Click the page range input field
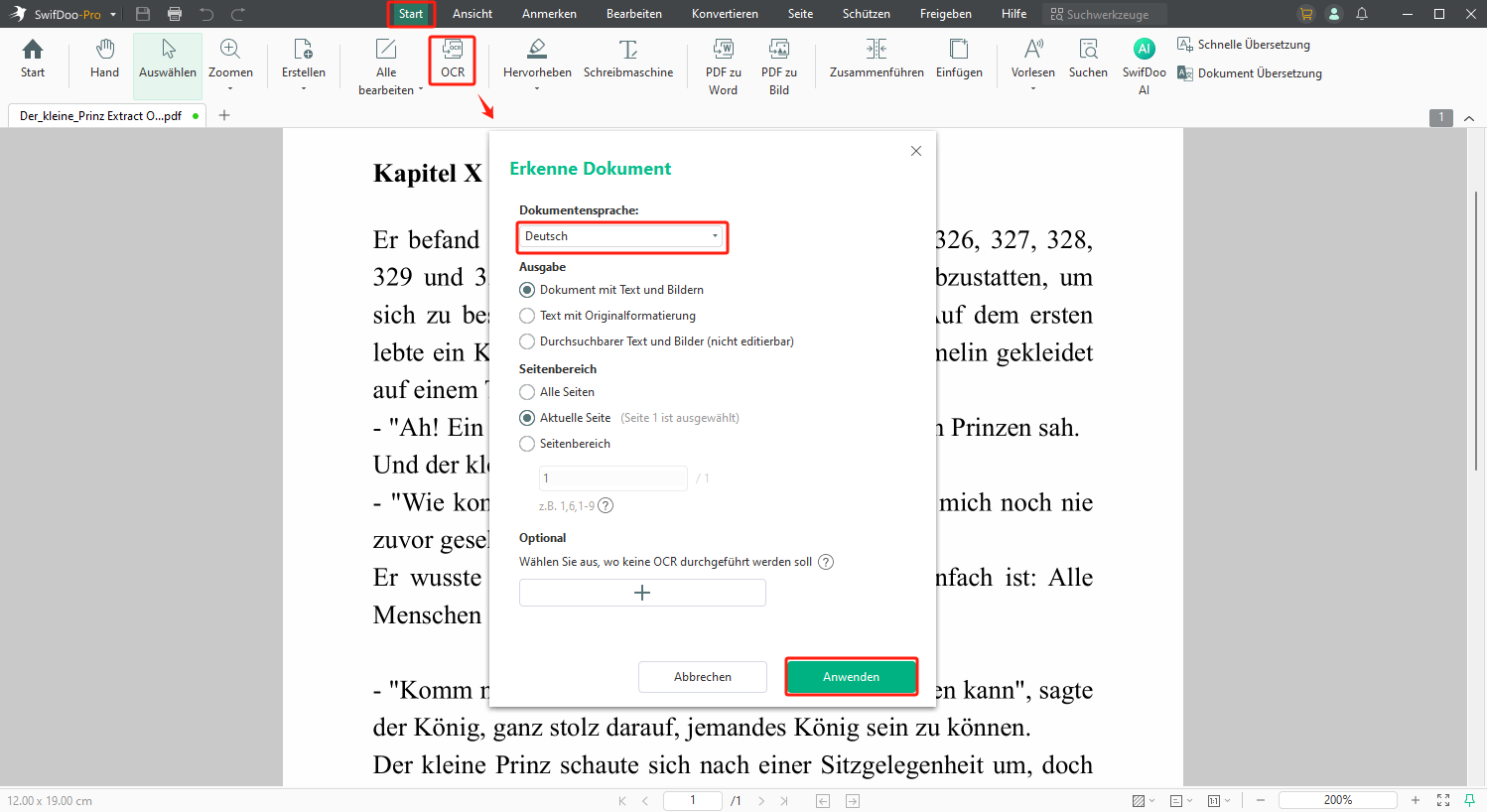1487x812 pixels. click(612, 478)
